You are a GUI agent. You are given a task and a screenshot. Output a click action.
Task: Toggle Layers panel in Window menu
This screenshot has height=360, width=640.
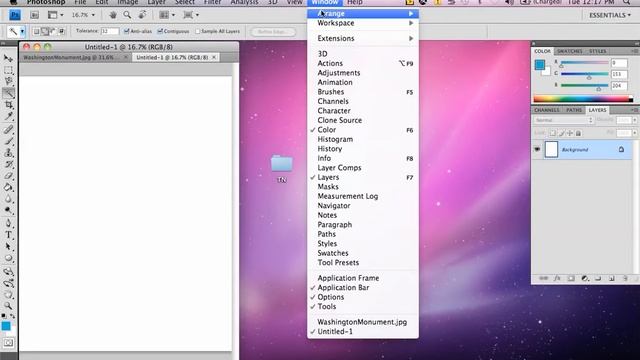pyautogui.click(x=363, y=177)
